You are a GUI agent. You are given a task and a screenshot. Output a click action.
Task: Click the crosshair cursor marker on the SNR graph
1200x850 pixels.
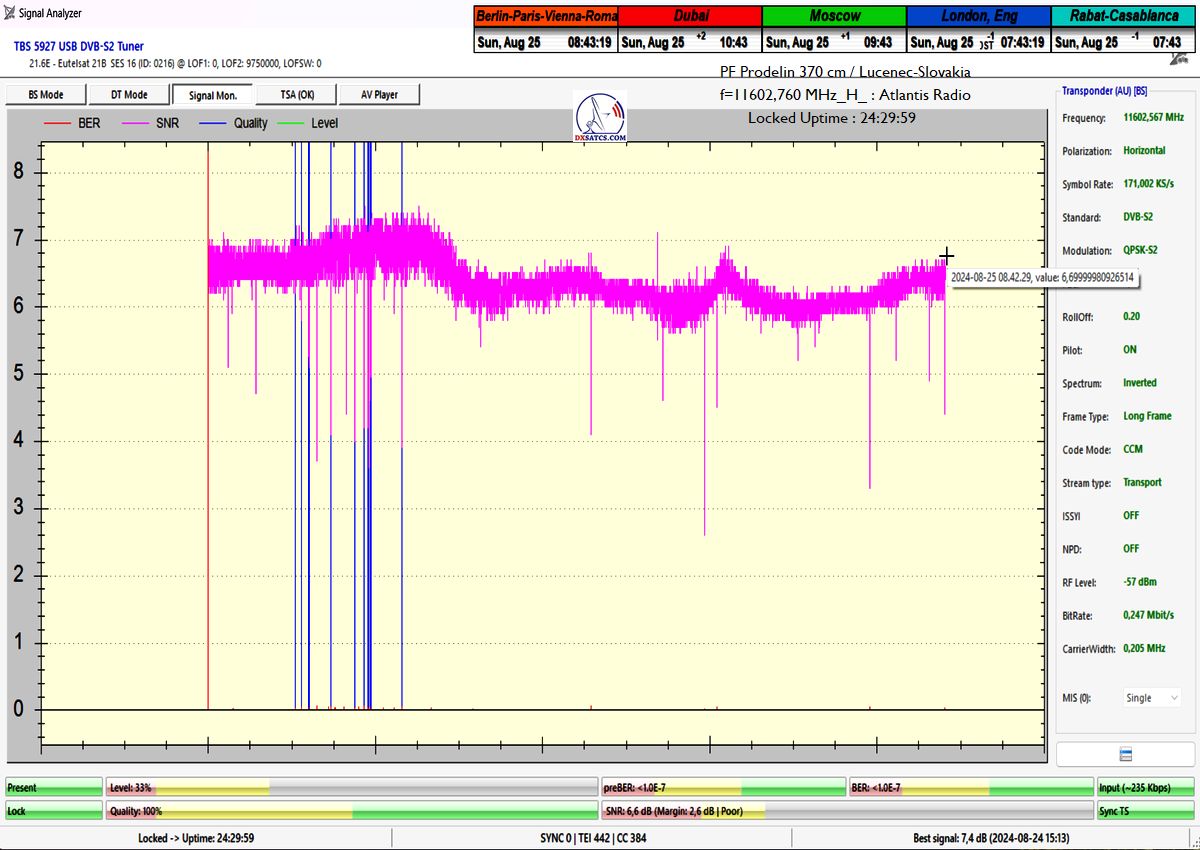point(946,256)
